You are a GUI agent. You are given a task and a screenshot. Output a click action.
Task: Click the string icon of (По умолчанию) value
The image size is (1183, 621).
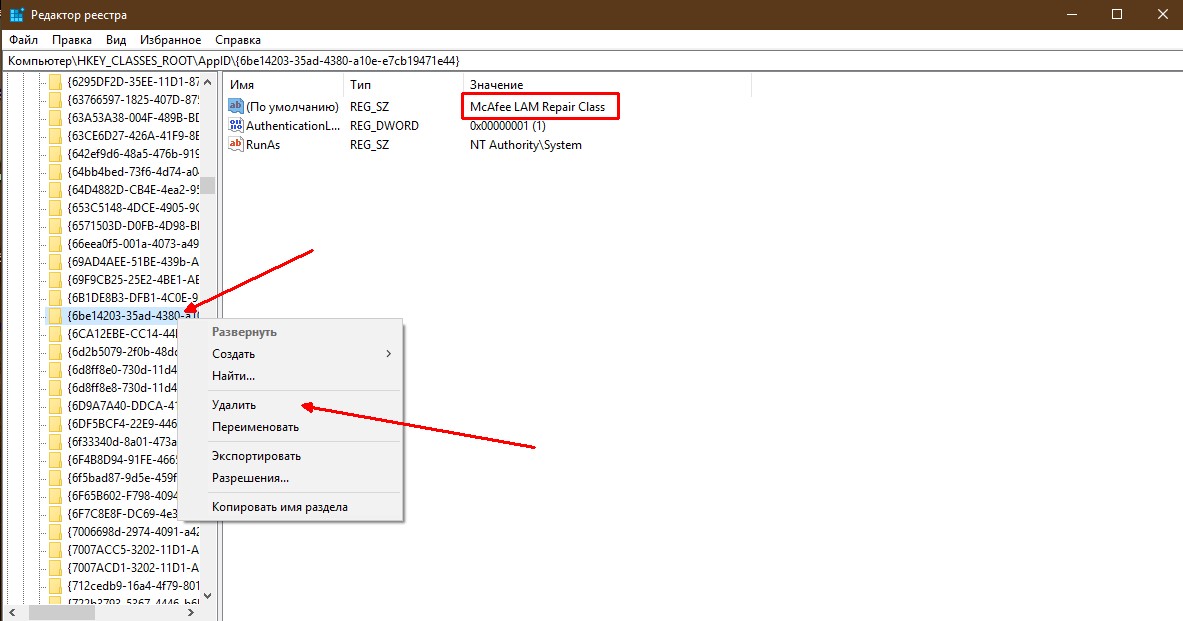click(x=235, y=106)
